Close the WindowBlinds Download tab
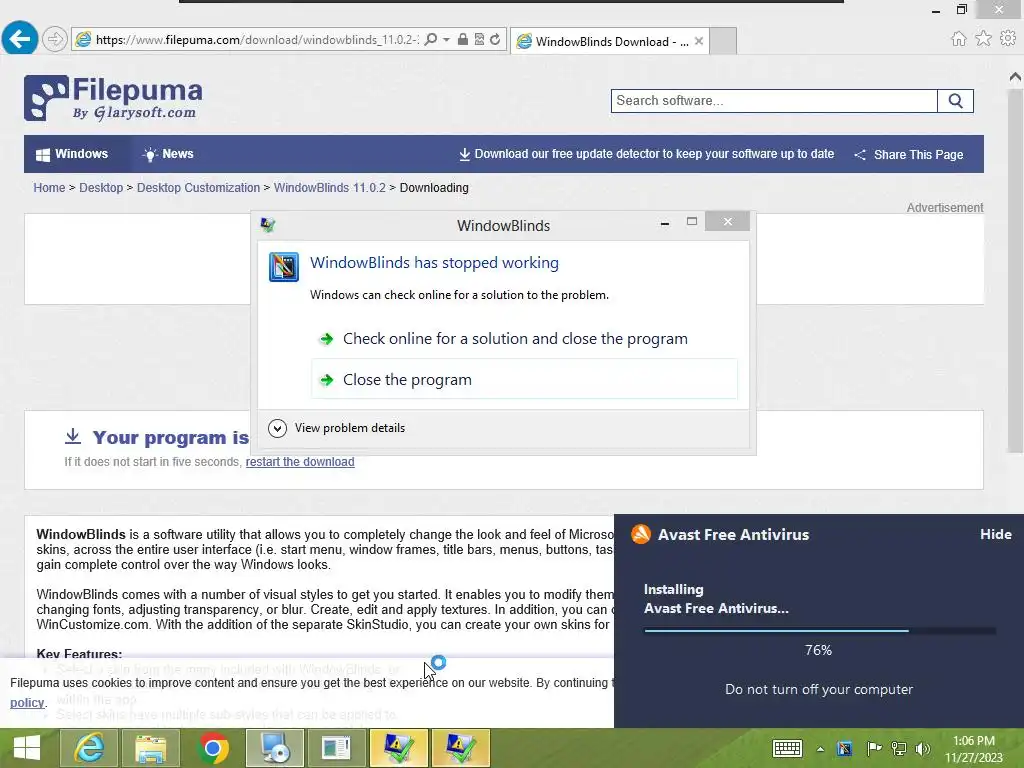Viewport: 1024px width, 768px height. click(699, 41)
